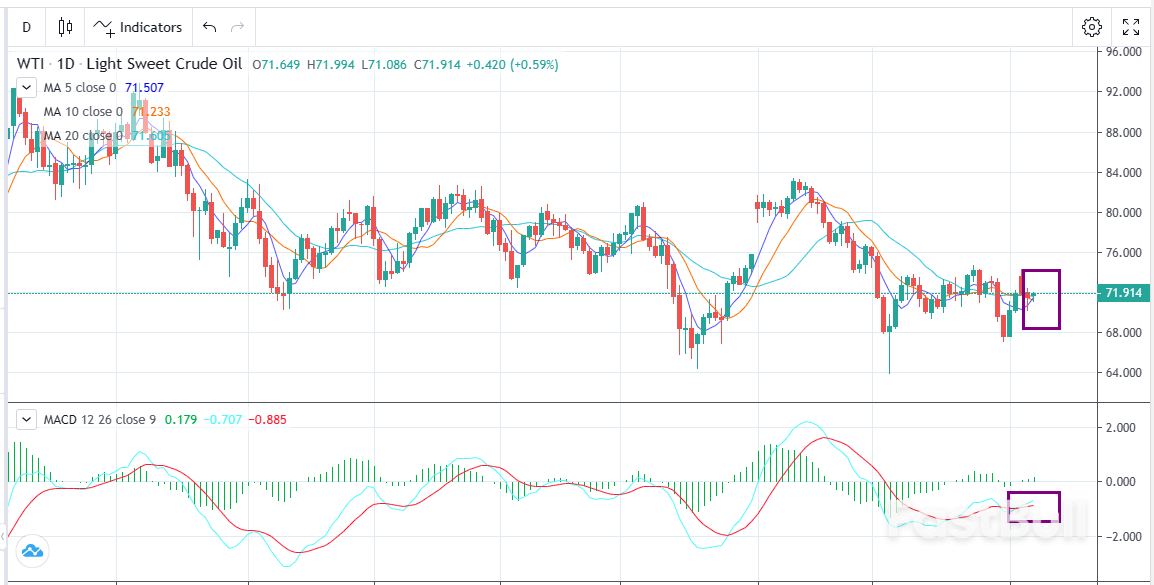Screen dimensions: 1154x585
Task: Select the D timeframe button
Action: [25, 27]
